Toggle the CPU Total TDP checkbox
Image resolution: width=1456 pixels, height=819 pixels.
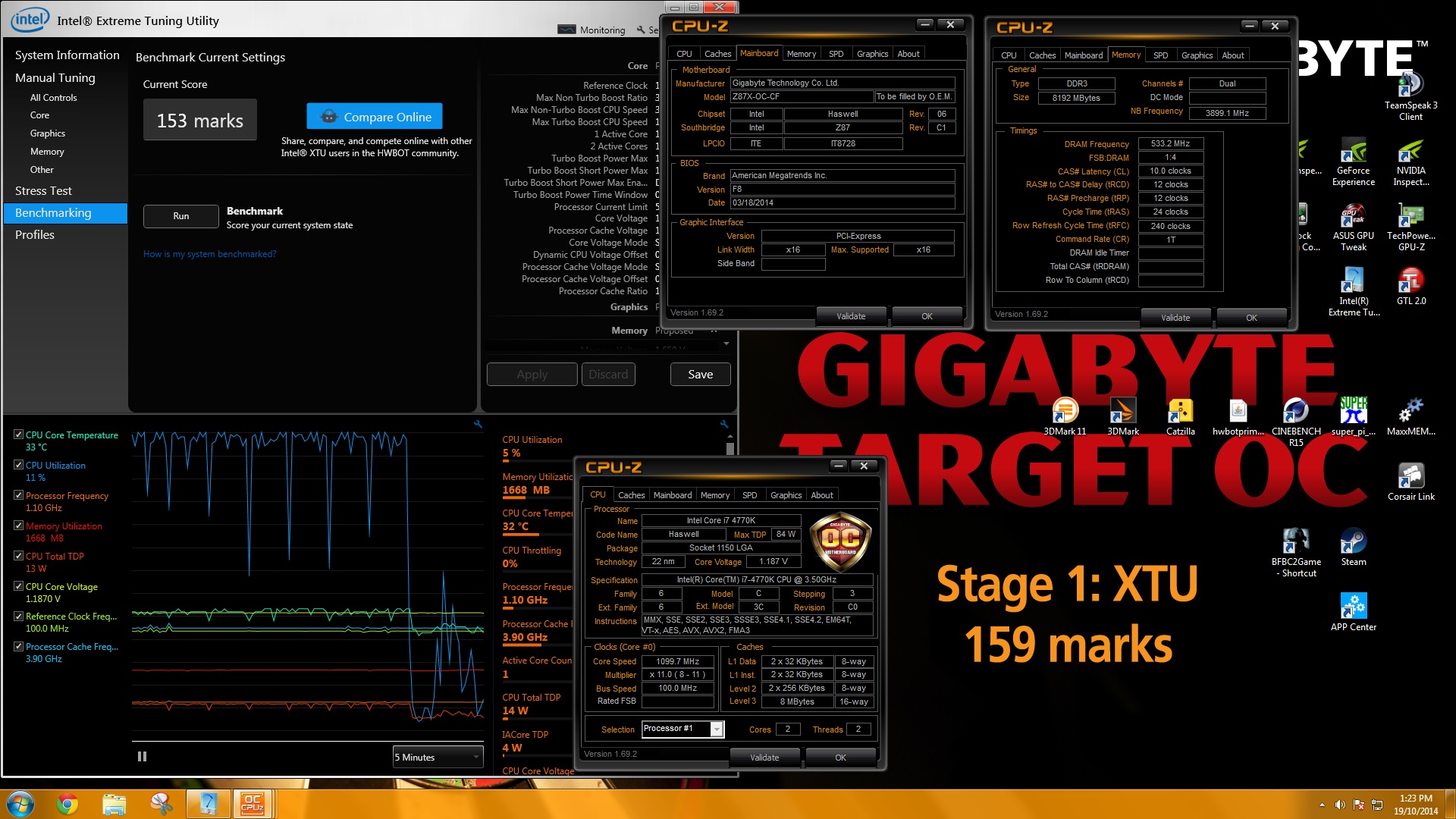point(18,556)
